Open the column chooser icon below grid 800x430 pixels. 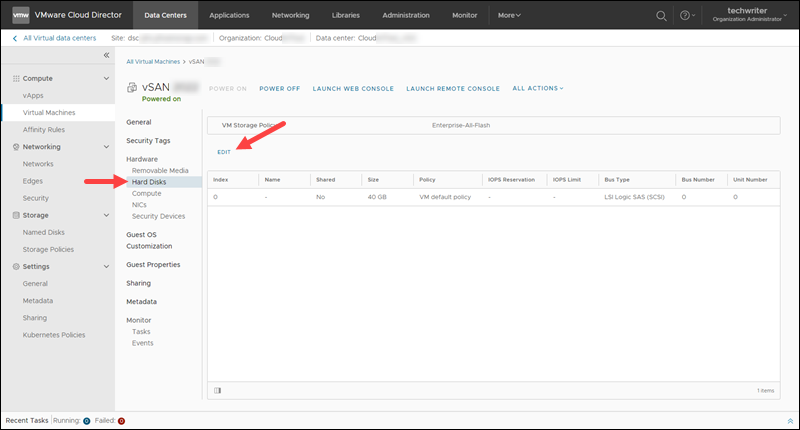[218, 391]
